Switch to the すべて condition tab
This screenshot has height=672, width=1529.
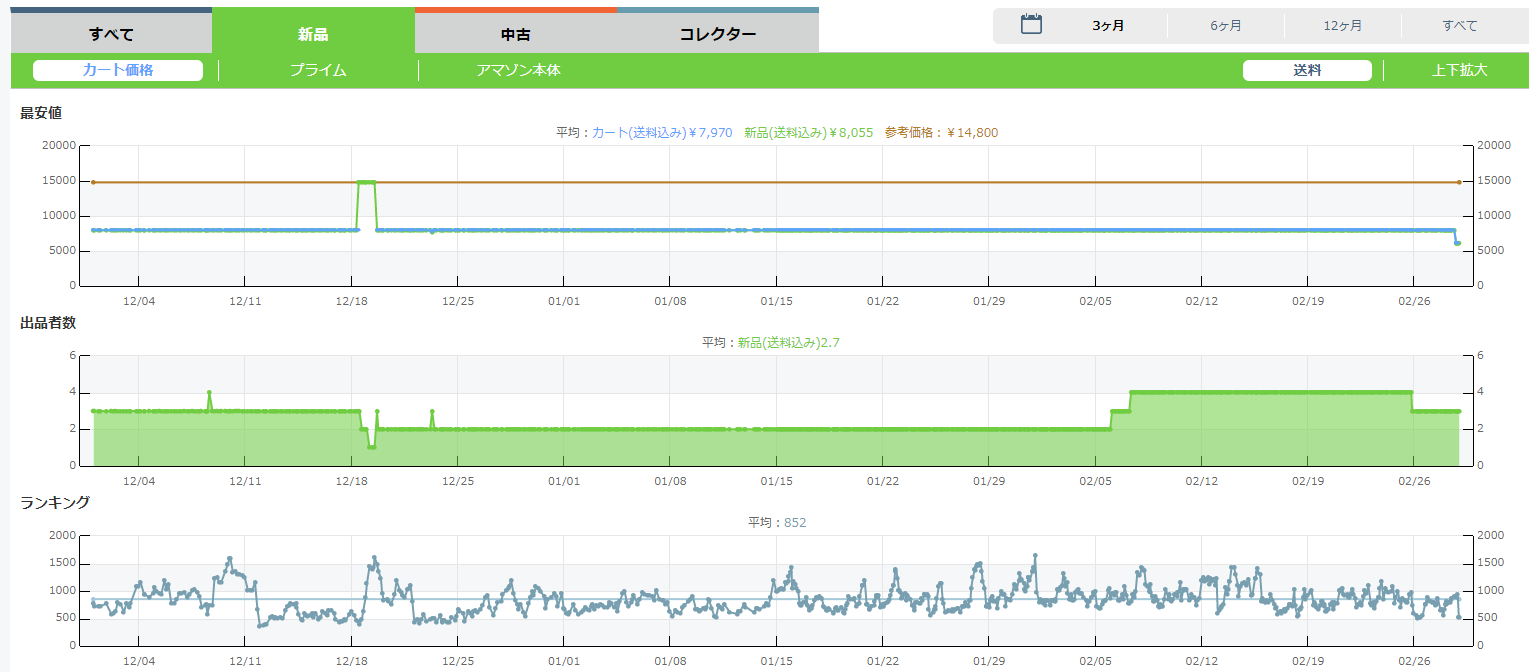(x=111, y=34)
